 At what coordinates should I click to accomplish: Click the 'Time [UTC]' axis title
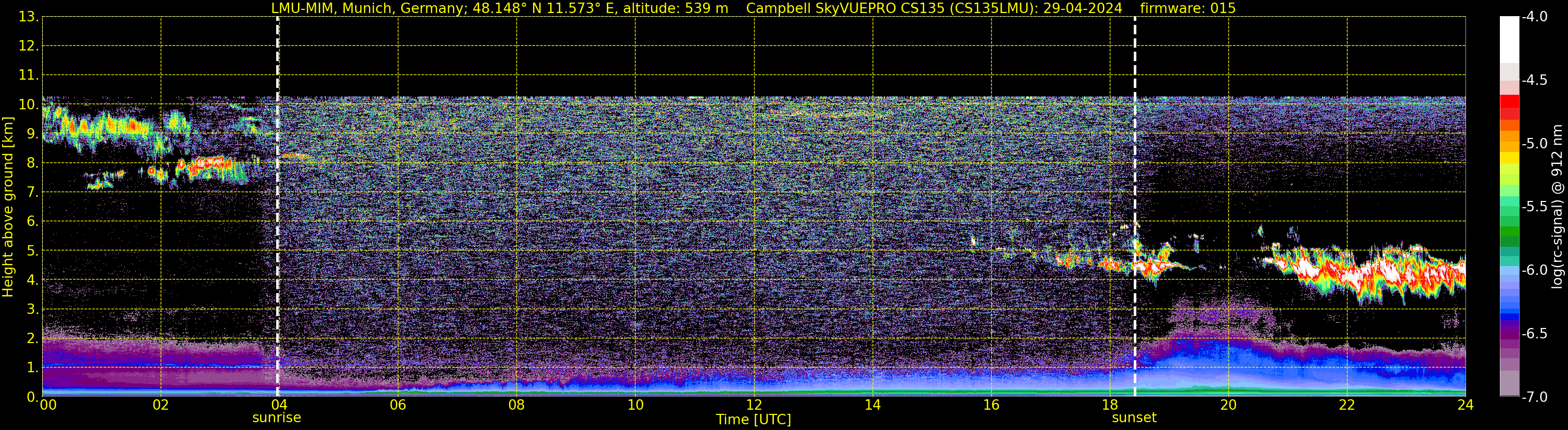pos(754,420)
